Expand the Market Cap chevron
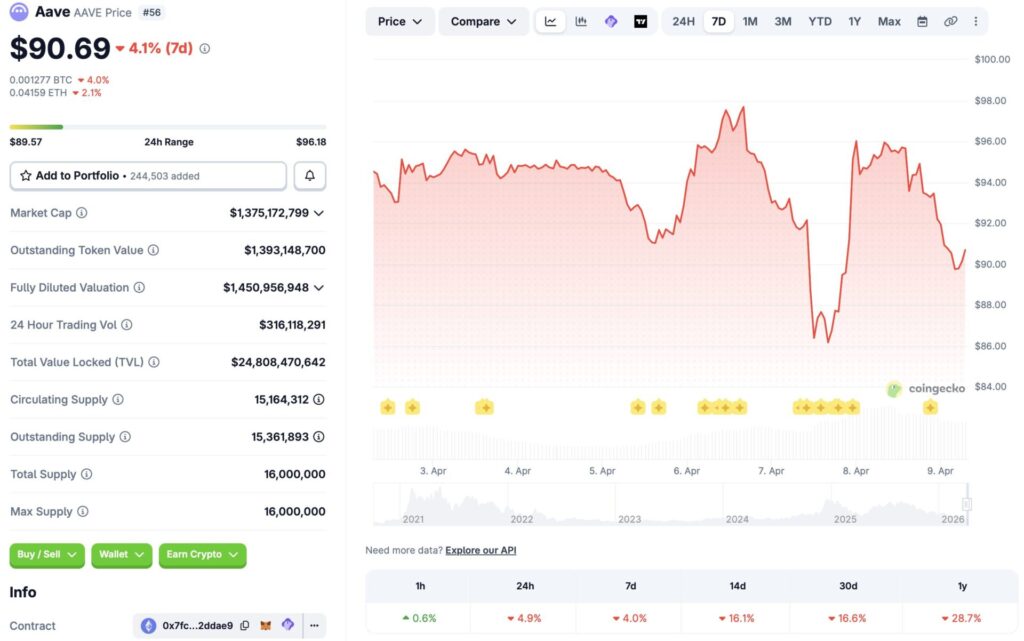 [x=320, y=212]
